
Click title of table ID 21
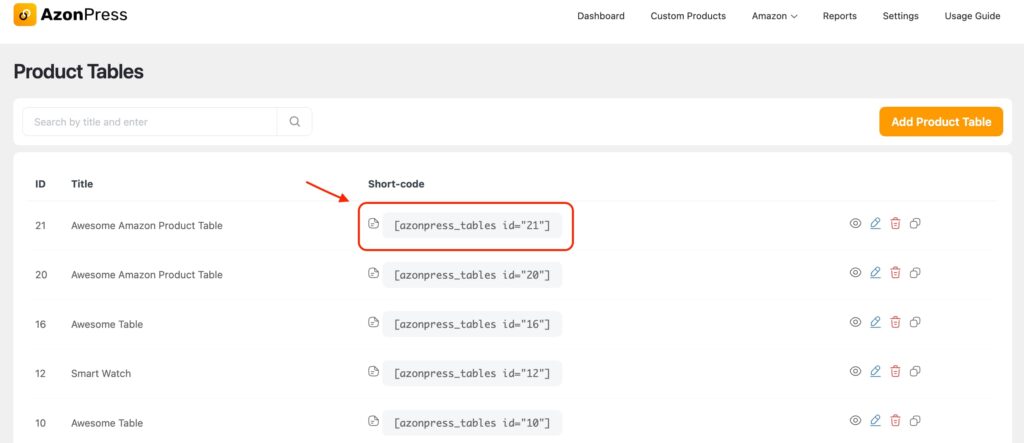[147, 225]
